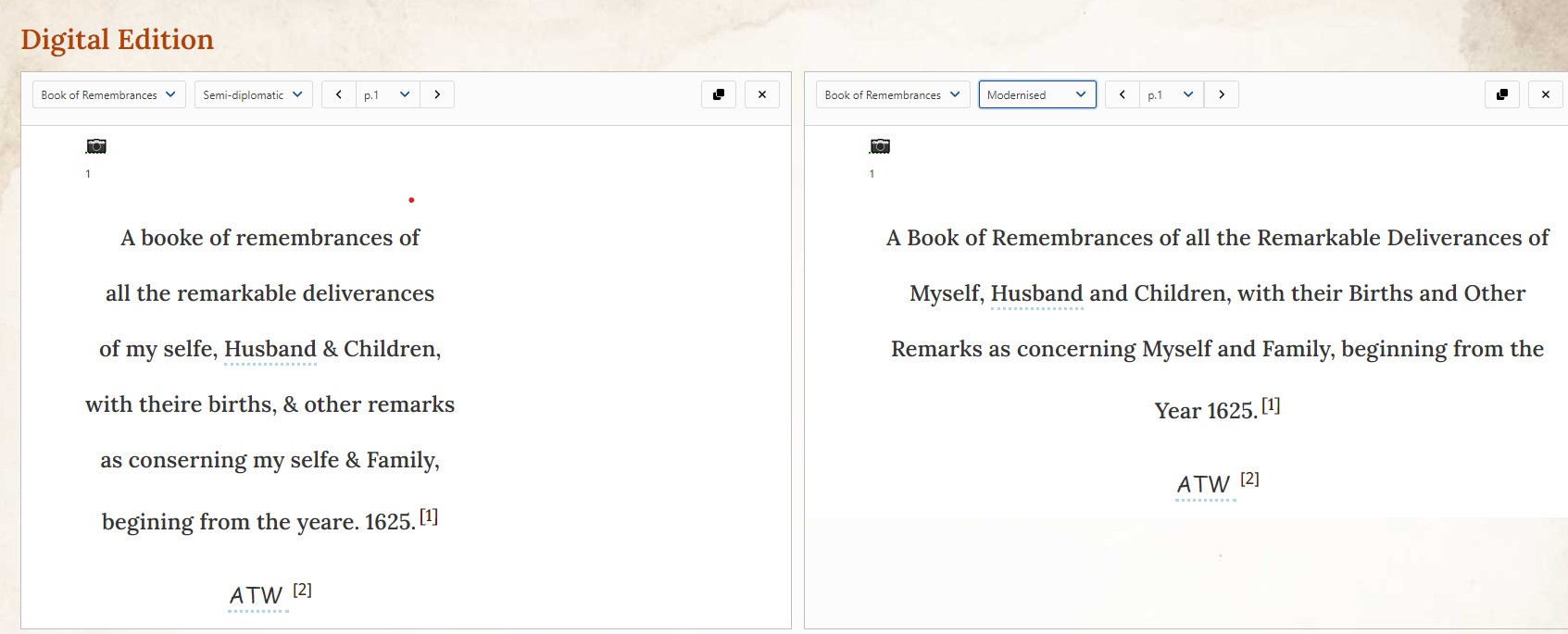The height and width of the screenshot is (634, 1568).
Task: Close the right Modernised panel
Action: click(x=1546, y=94)
